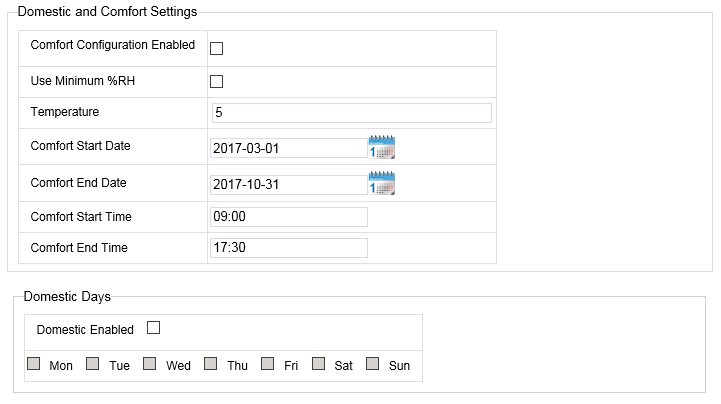Screen dimensions: 721x404
Task: Click the Comfort Configuration Enabled label
Action: tap(113, 45)
